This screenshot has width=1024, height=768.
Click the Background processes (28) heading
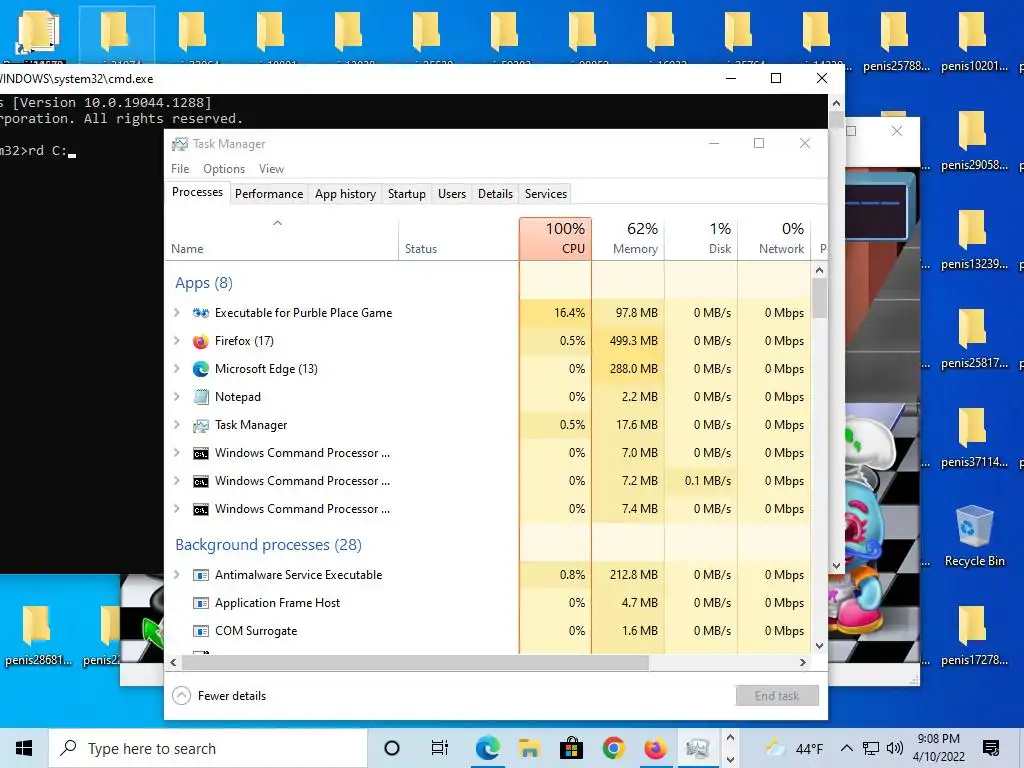268,545
